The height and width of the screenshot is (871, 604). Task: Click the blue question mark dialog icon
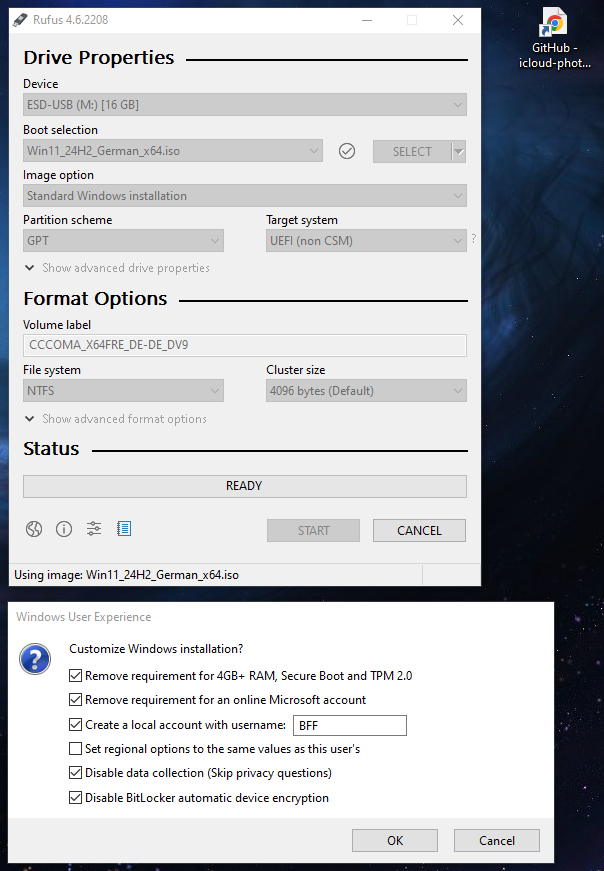click(35, 659)
